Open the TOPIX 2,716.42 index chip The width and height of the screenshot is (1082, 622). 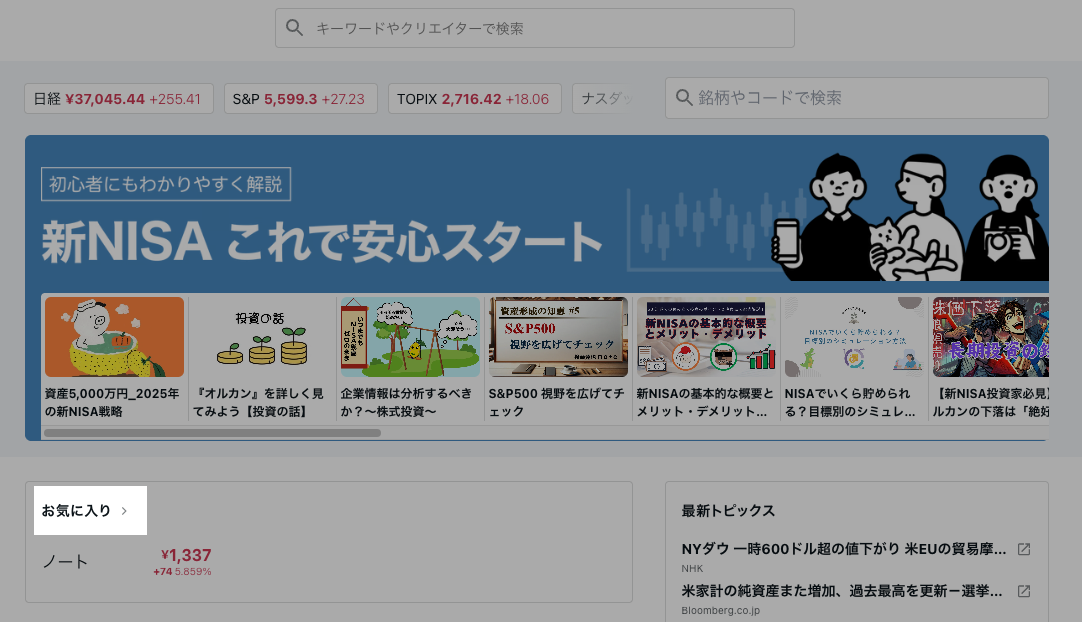[x=475, y=99]
